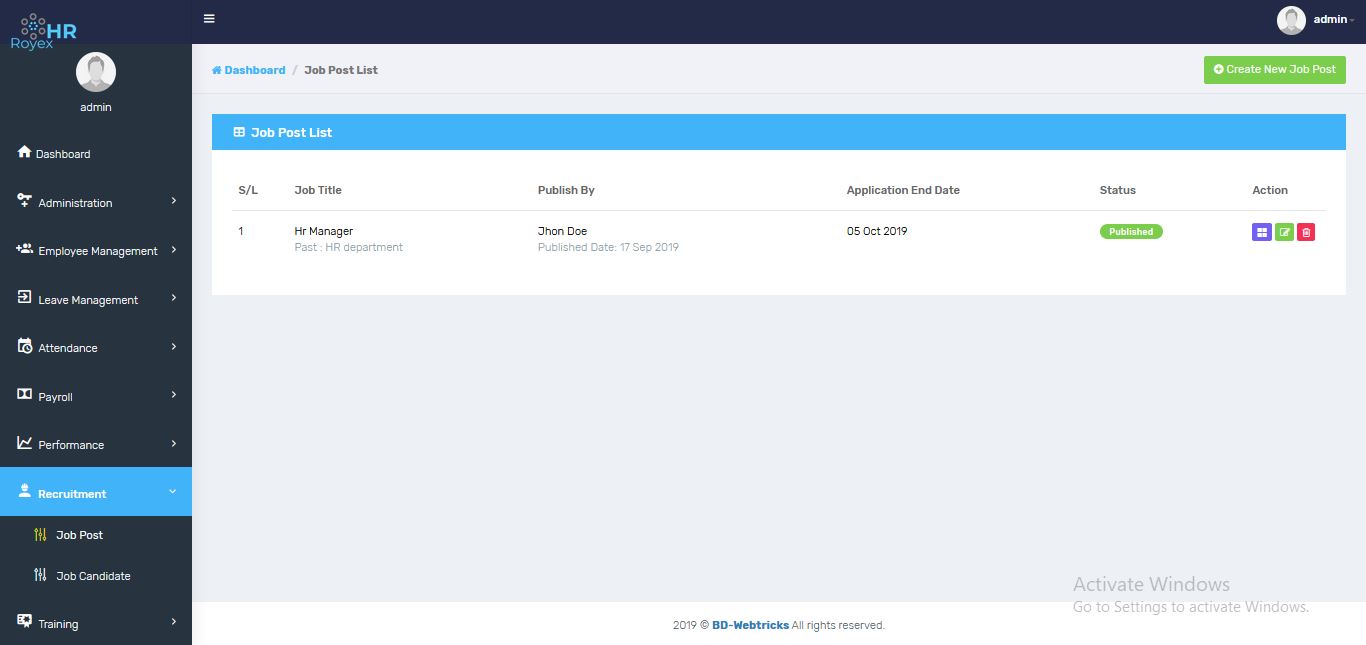Click the Performance chart icon
The width and height of the screenshot is (1366, 645).
(25, 443)
